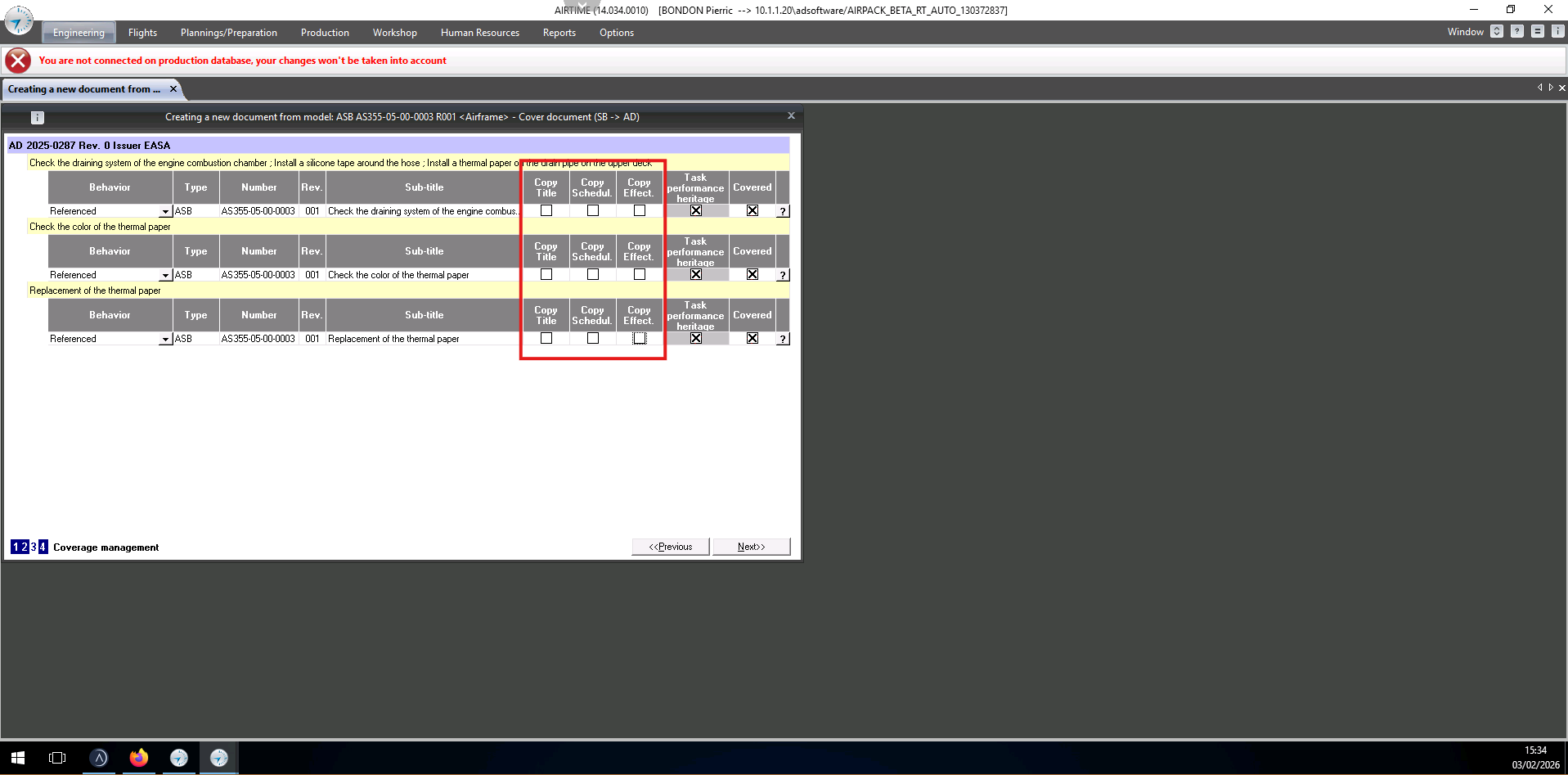Open Windows Start menu
This screenshot has height=775, width=1568.
18,758
